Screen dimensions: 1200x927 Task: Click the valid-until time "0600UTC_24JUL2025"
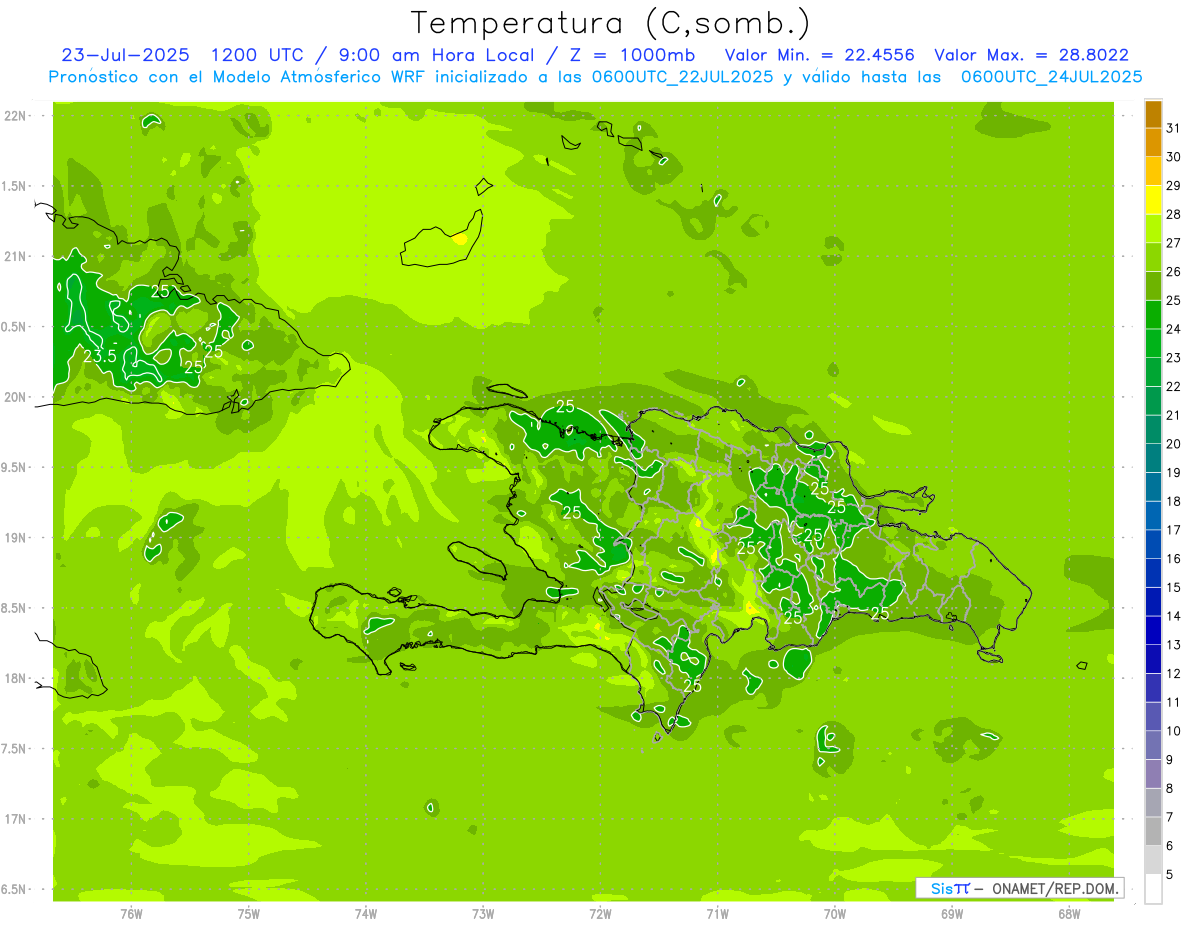pyautogui.click(x=1051, y=77)
